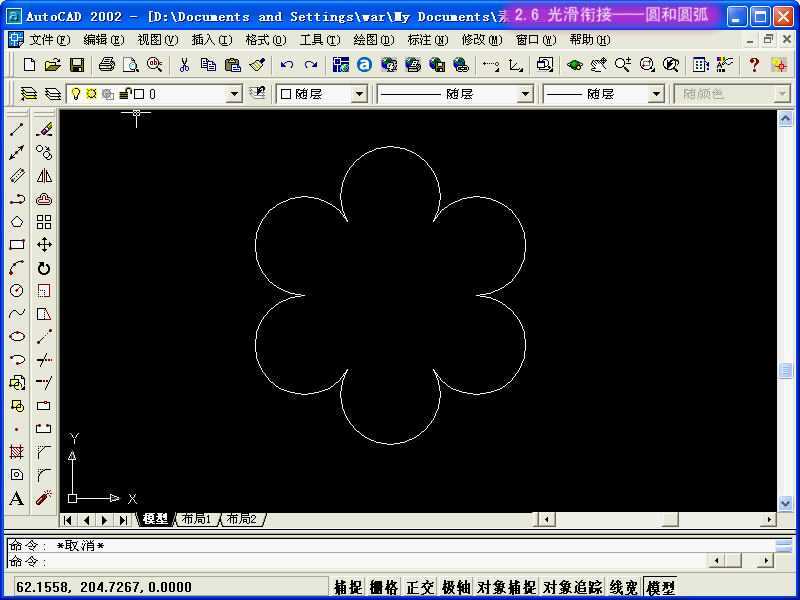
Task: Click horizontal scrollbar right arrow of drawing
Action: click(x=768, y=519)
